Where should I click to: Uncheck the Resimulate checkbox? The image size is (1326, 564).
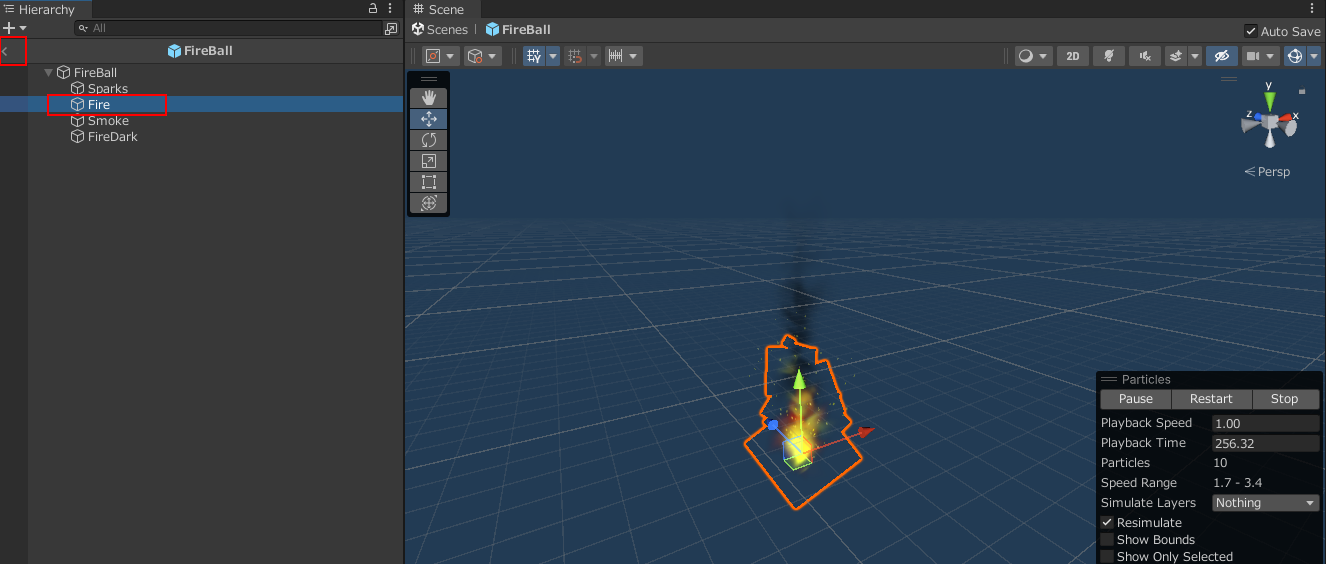[x=1107, y=523]
